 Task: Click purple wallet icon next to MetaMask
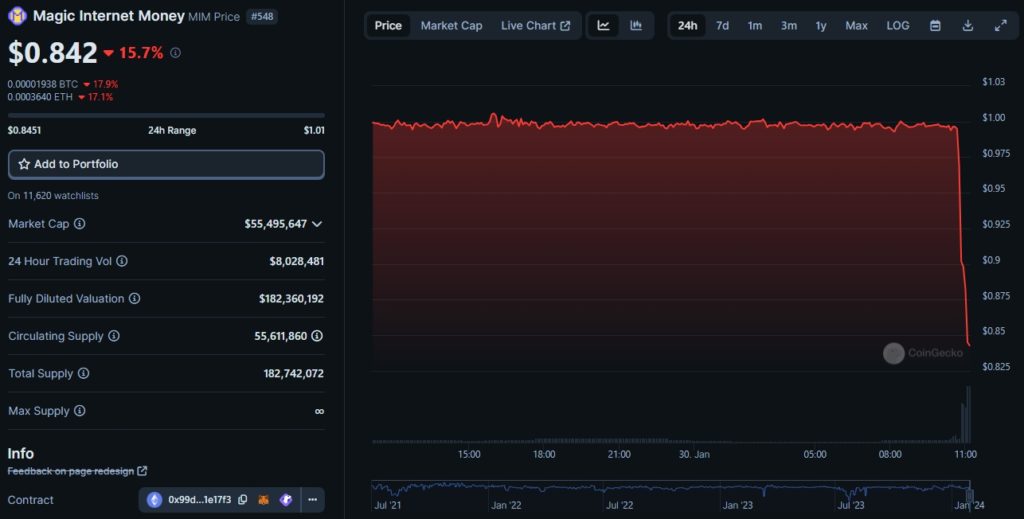[285, 500]
